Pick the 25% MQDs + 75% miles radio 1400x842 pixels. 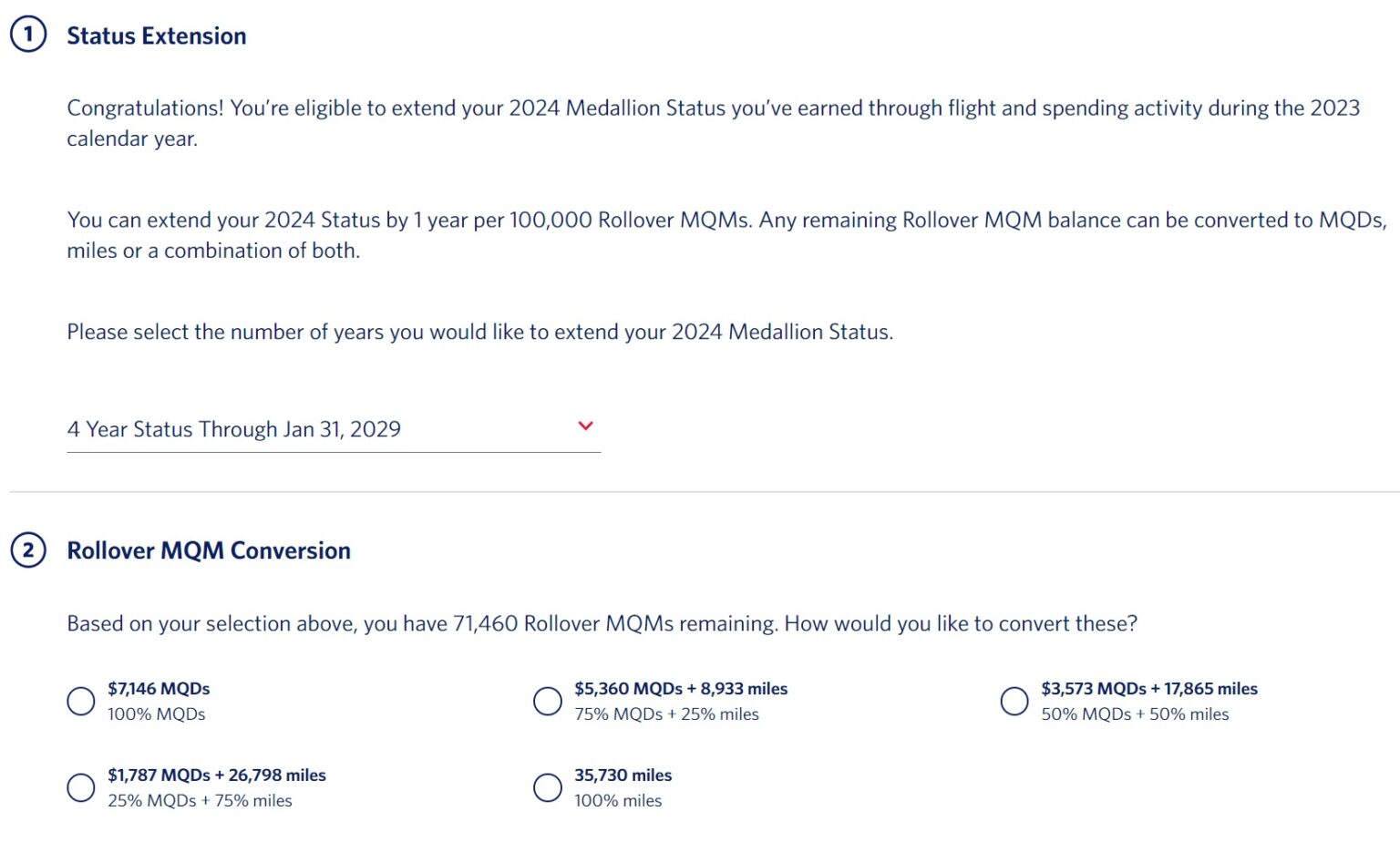tap(81, 787)
